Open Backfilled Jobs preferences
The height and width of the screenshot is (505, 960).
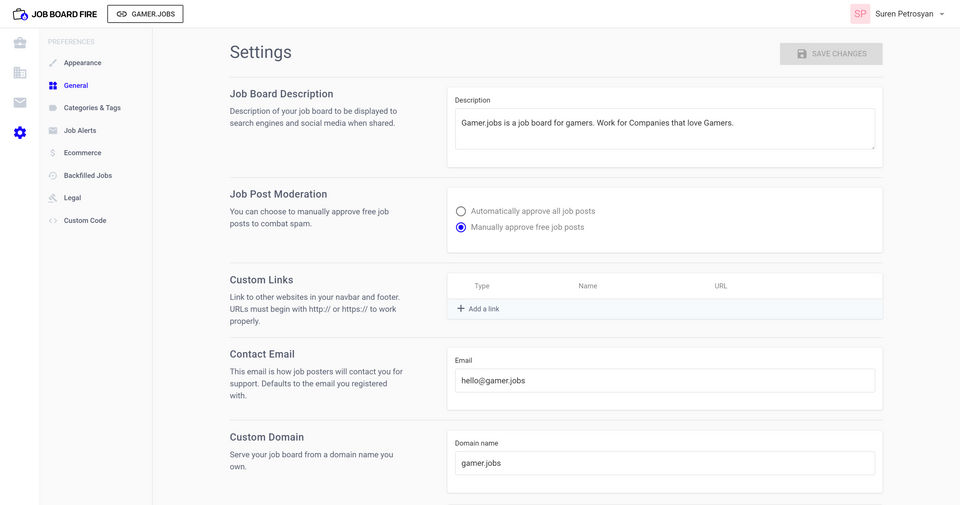pos(88,175)
